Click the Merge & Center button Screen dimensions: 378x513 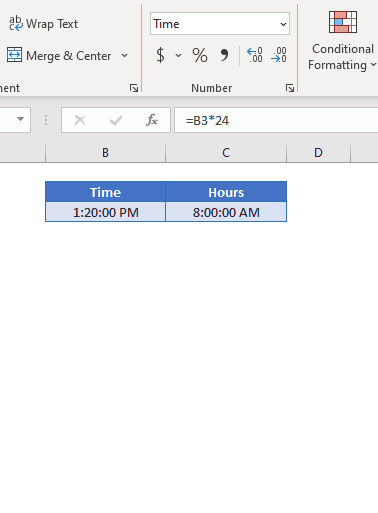(x=59, y=56)
